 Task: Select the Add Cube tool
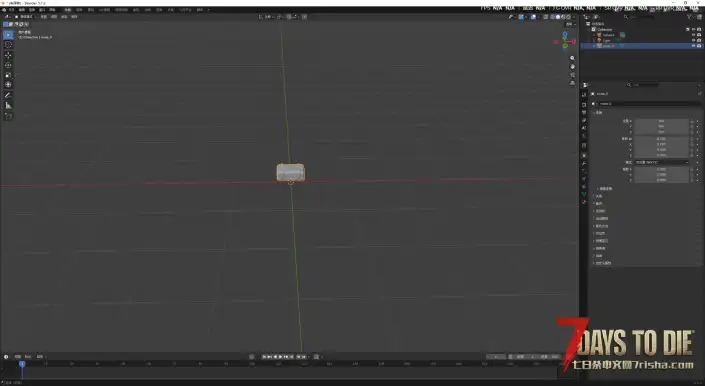click(x=8, y=116)
